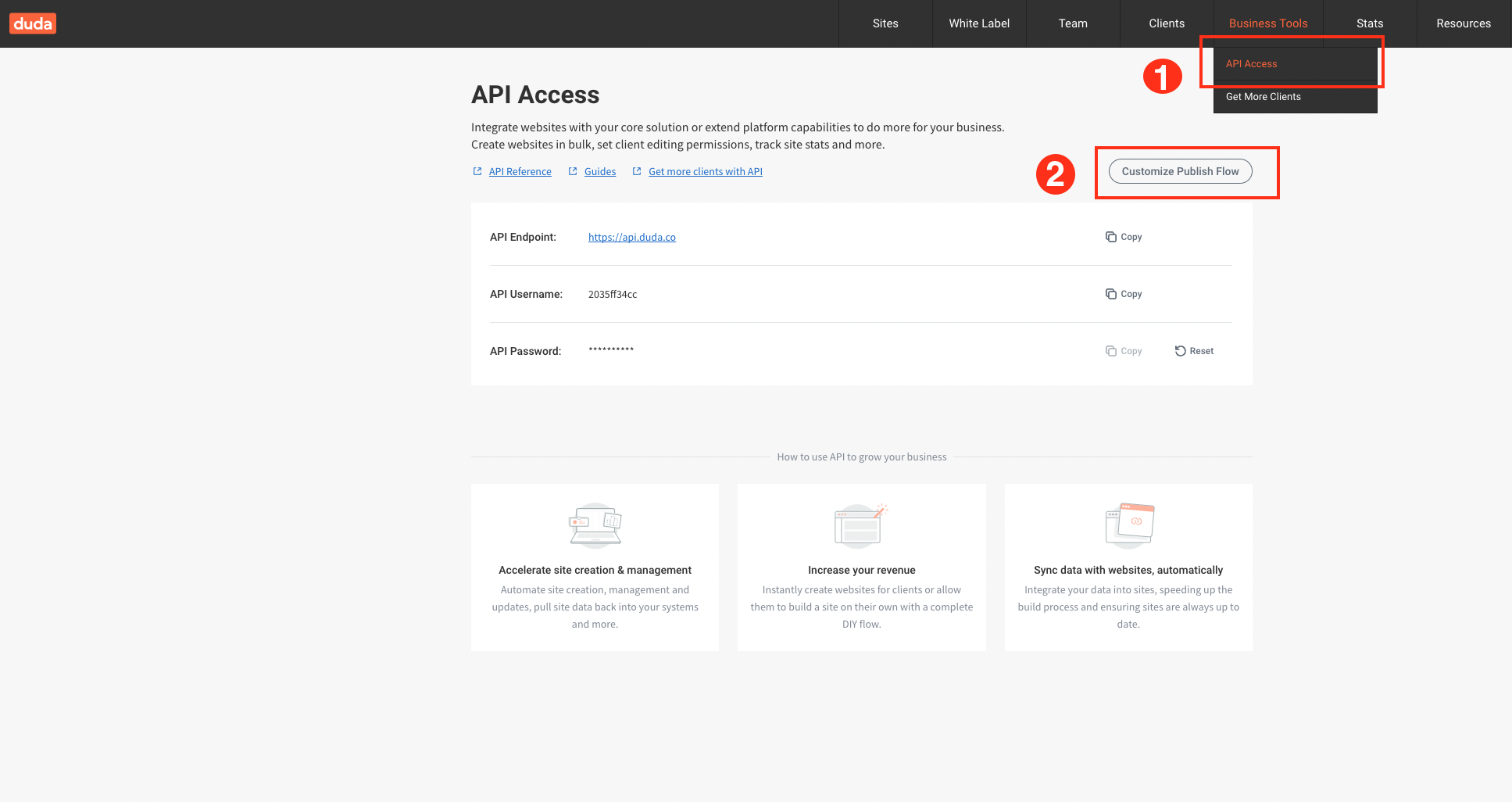
Task: Click the API Endpoint: label
Action: [523, 237]
